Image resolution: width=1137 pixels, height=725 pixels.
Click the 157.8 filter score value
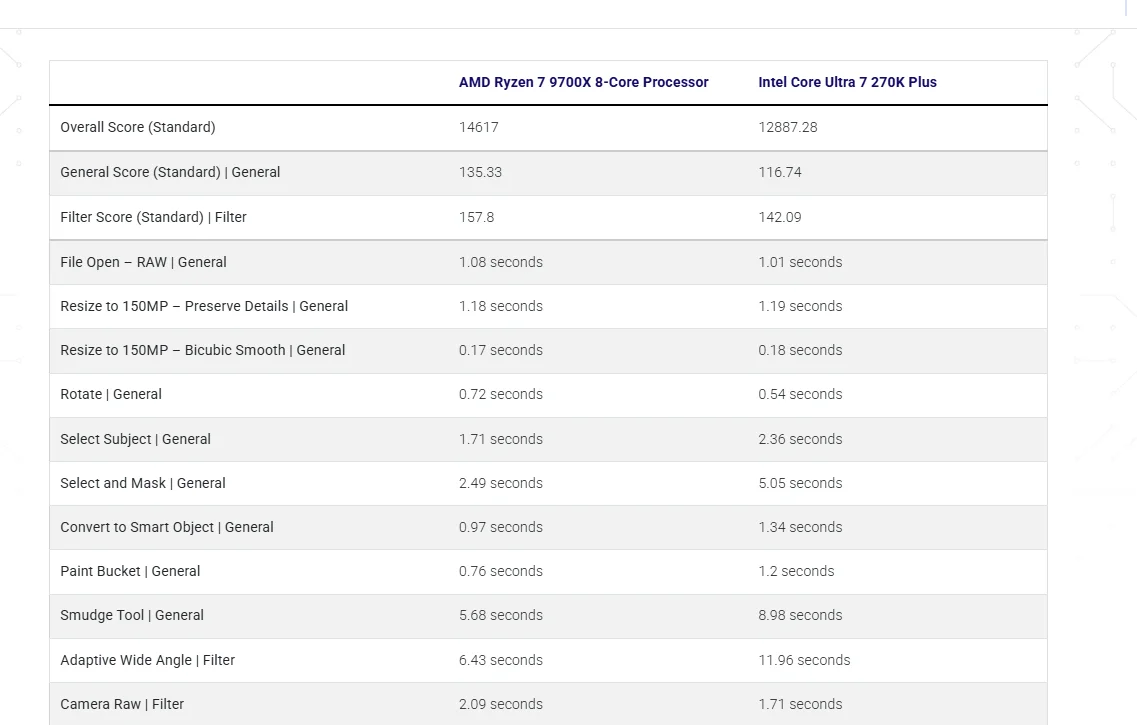pyautogui.click(x=476, y=217)
